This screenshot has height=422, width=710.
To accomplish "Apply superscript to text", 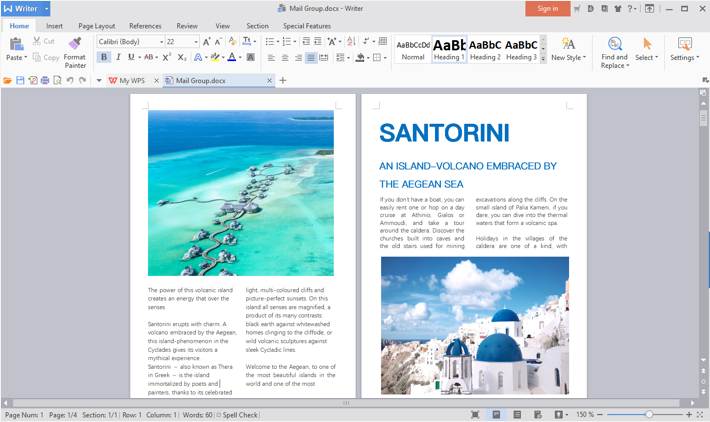I will tap(166, 58).
